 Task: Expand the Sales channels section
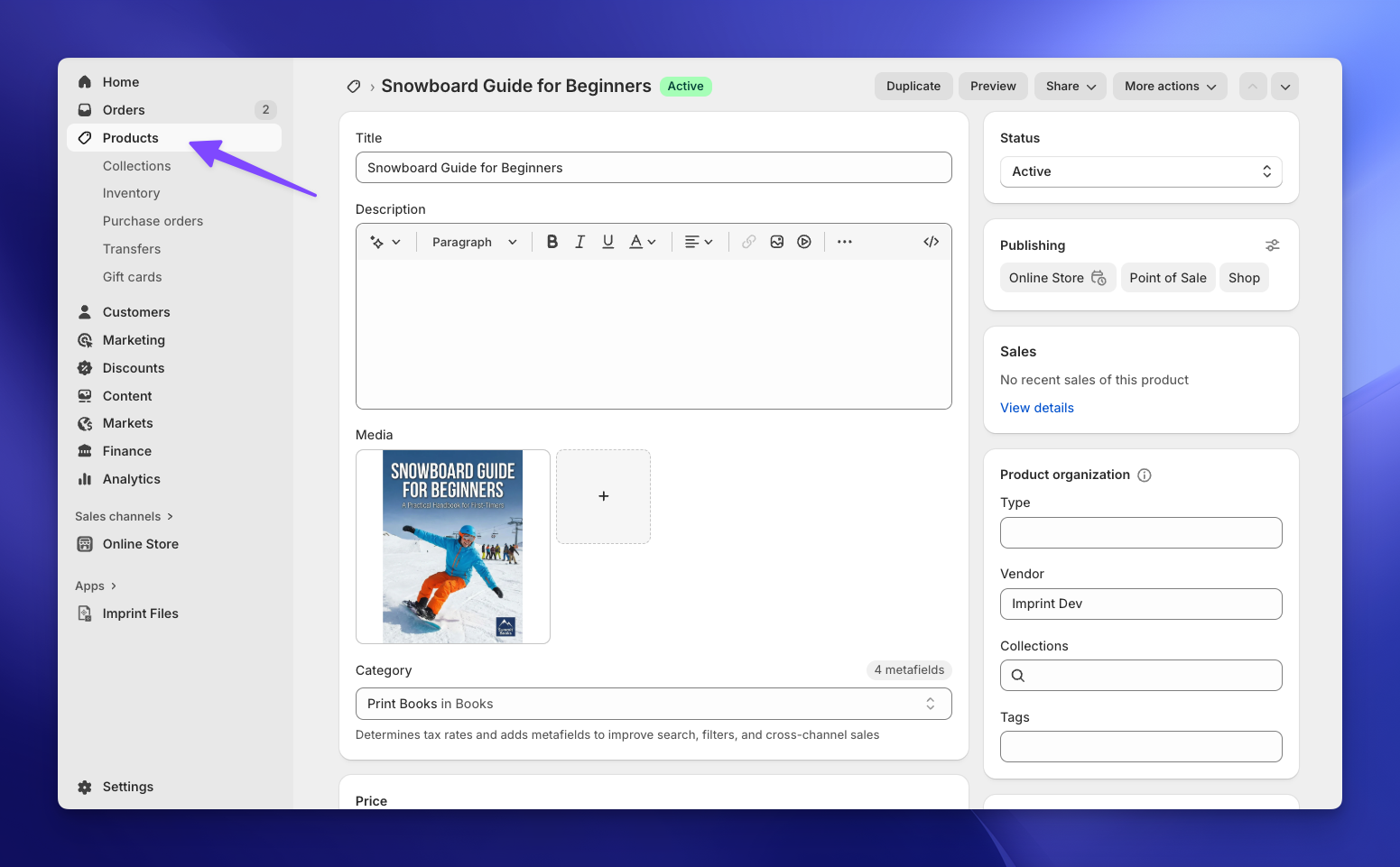pyautogui.click(x=124, y=516)
